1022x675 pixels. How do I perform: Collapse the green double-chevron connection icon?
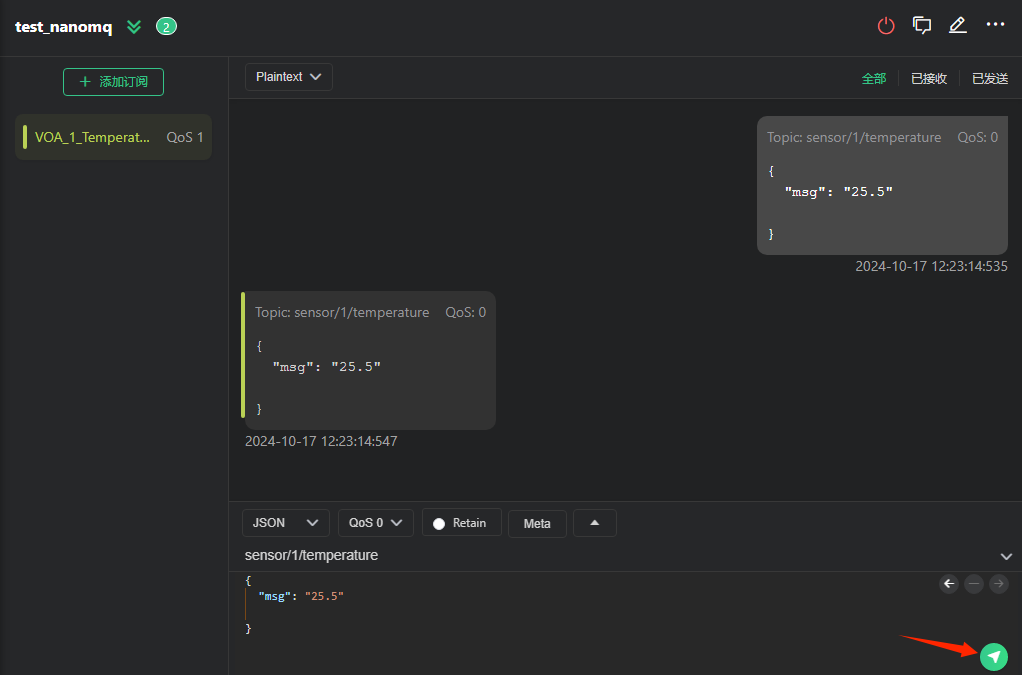[134, 27]
